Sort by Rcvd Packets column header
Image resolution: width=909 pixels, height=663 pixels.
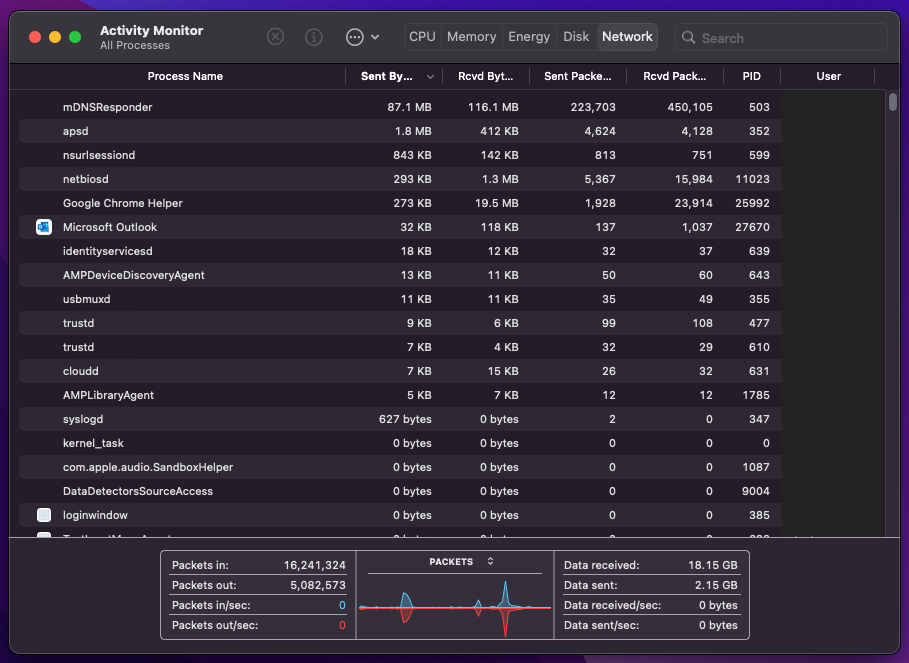pyautogui.click(x=674, y=76)
